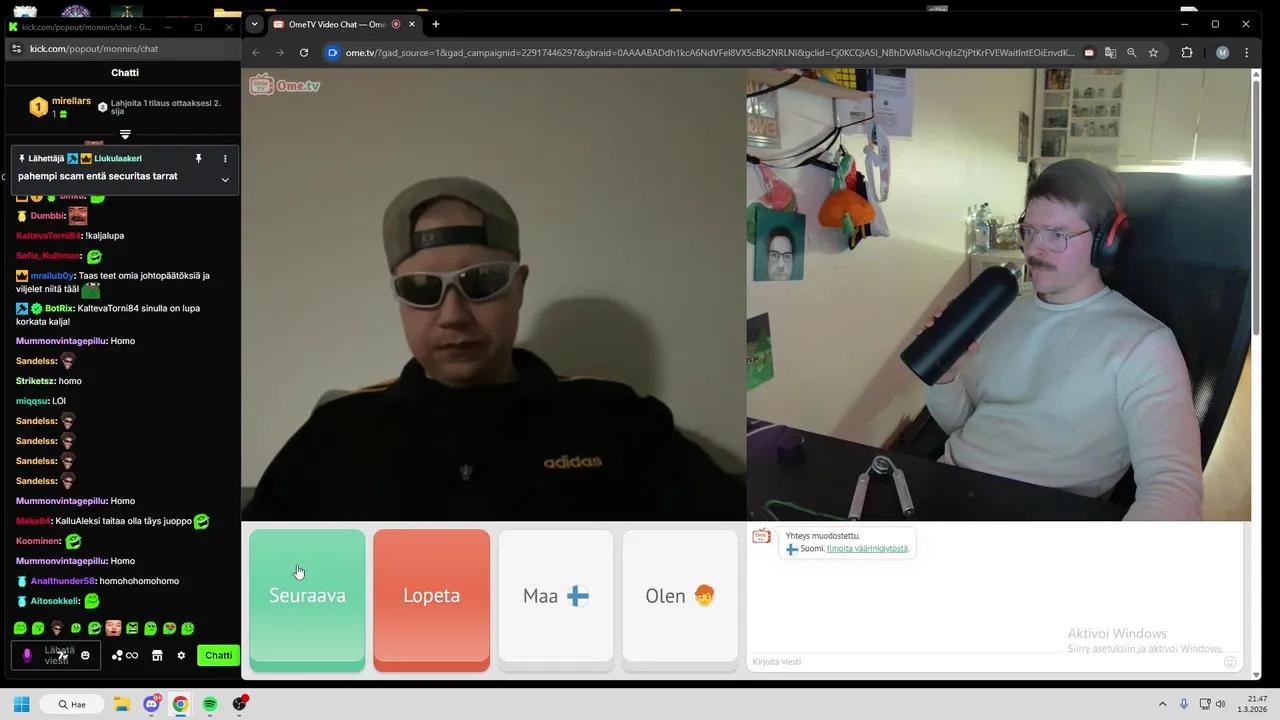Open Kick chat settings gear
This screenshot has width=1280, height=720.
[x=181, y=656]
